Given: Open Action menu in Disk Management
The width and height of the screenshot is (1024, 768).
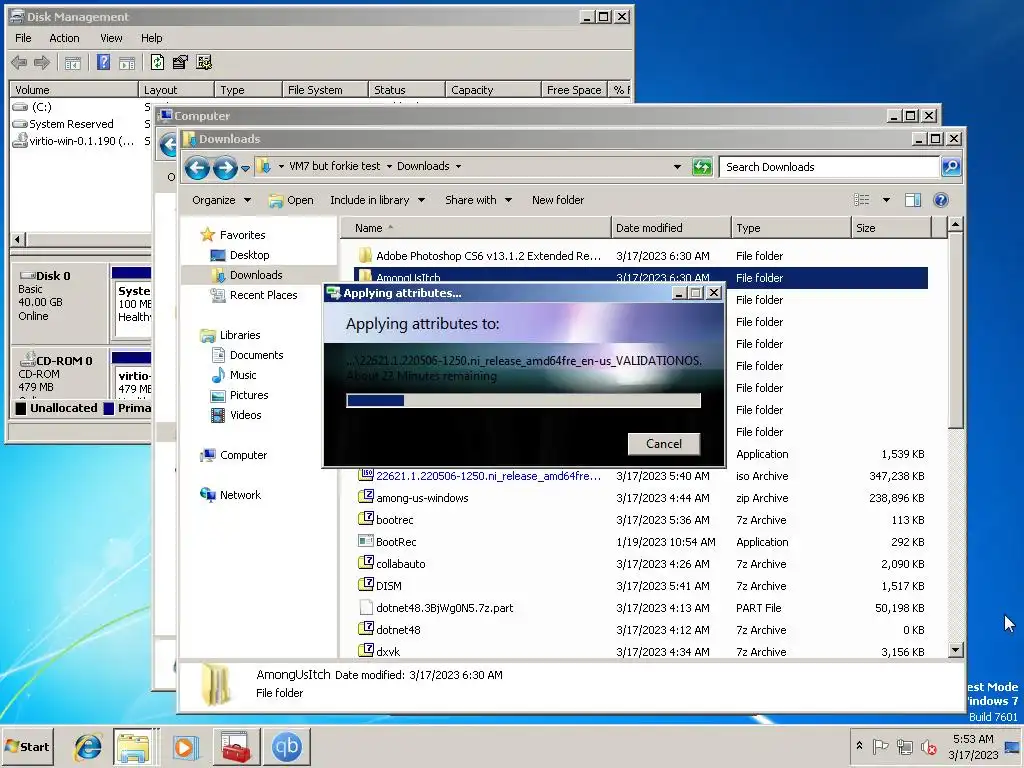Looking at the screenshot, I should coord(64,39).
